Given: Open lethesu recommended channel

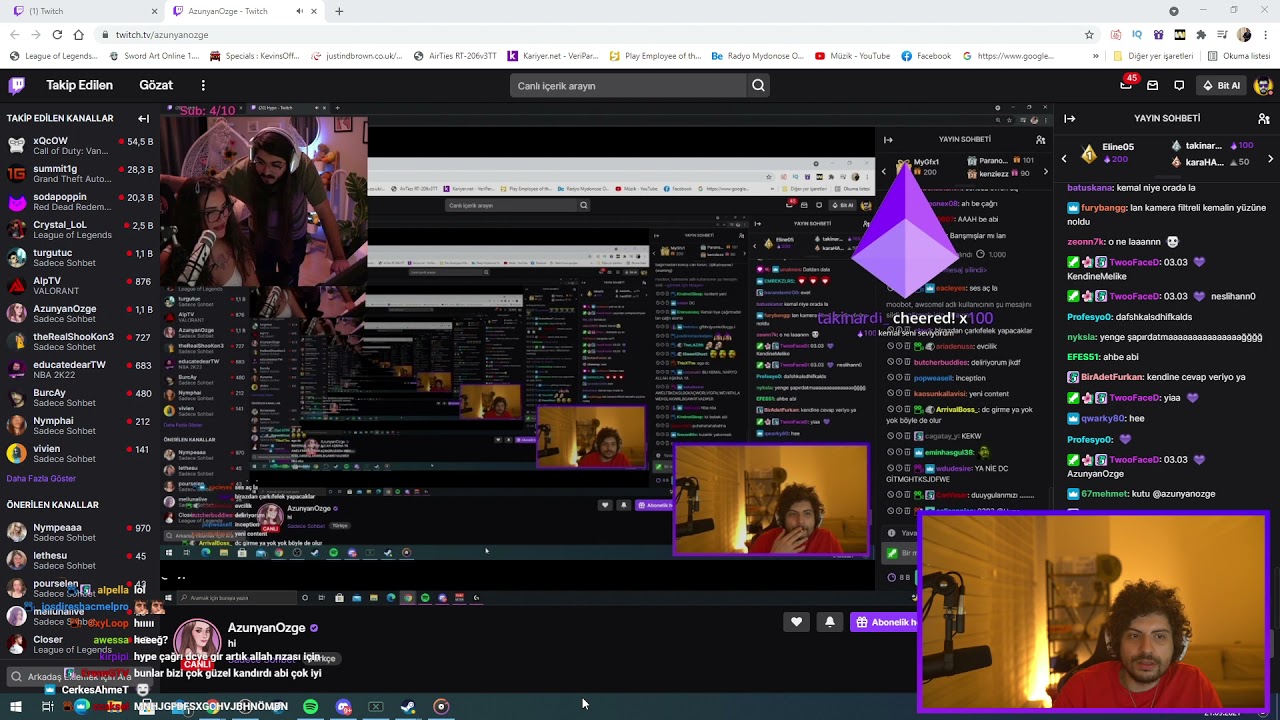Looking at the screenshot, I should coord(80,560).
